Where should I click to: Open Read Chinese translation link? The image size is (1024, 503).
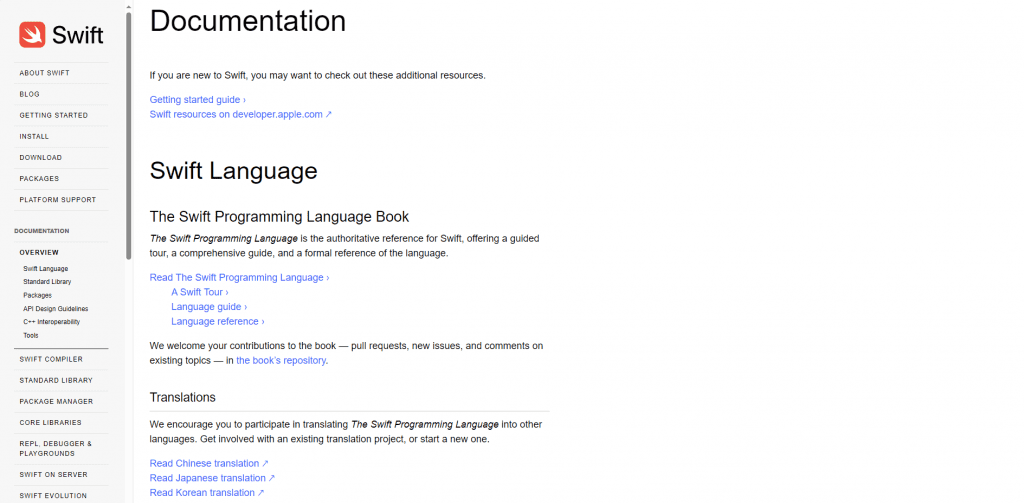209,463
